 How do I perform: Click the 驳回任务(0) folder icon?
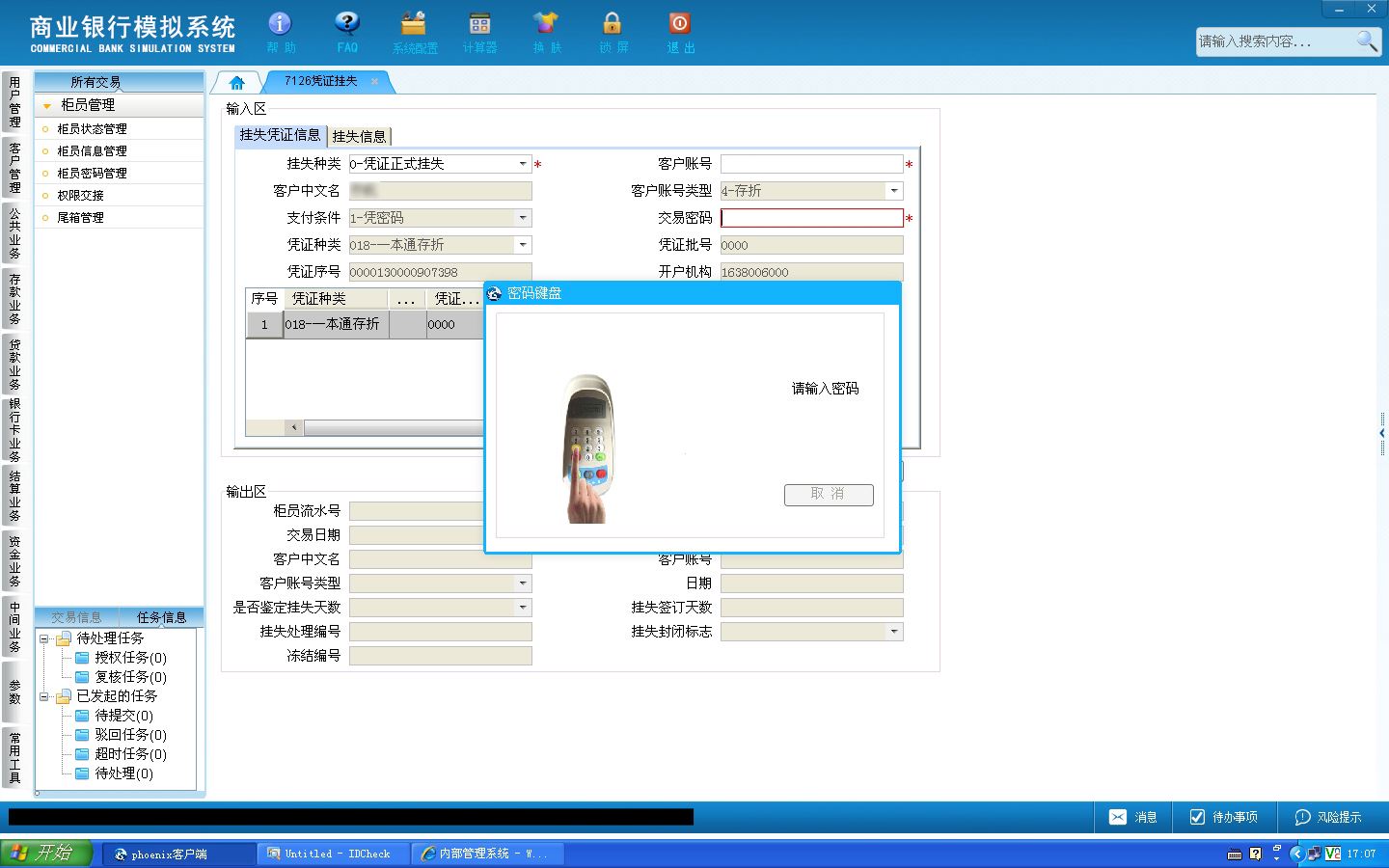coord(82,735)
